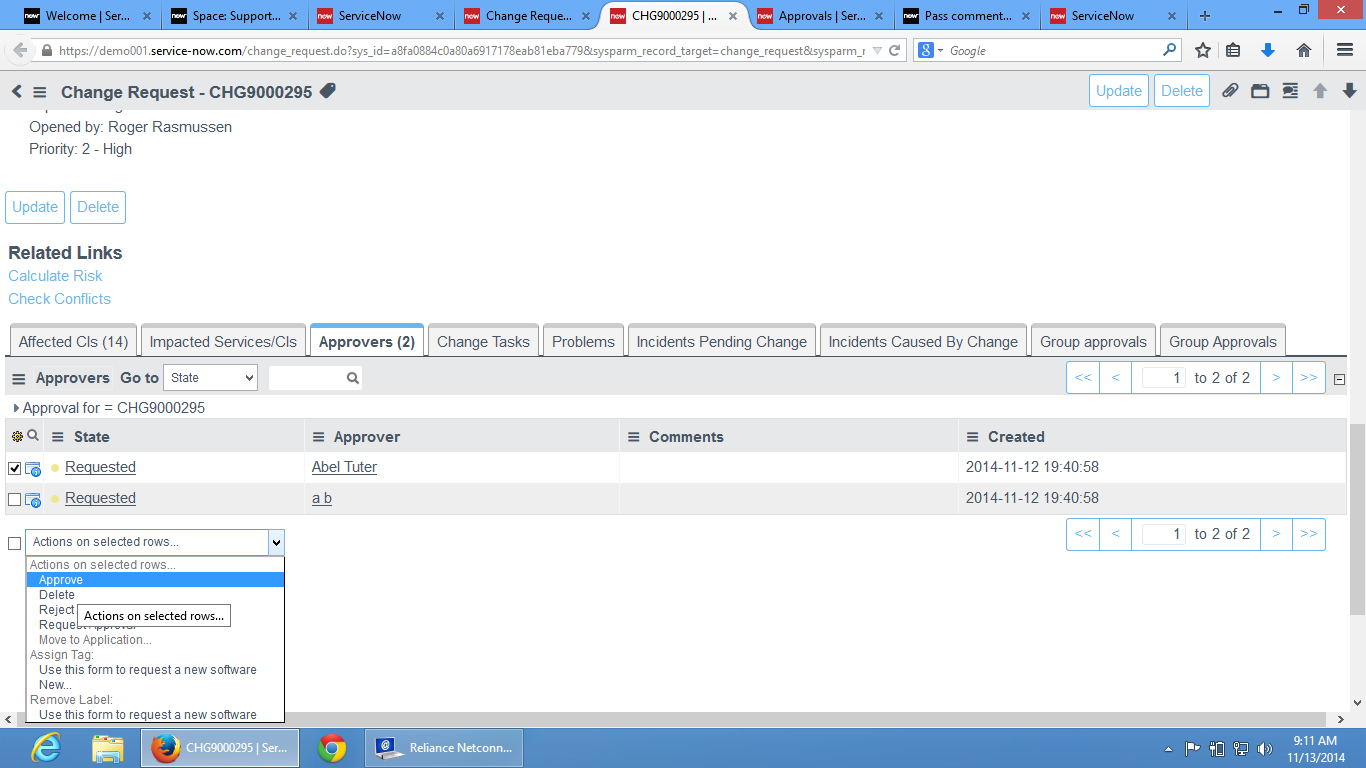Open the Comments column menu icon
The height and width of the screenshot is (768, 1366).
click(634, 437)
